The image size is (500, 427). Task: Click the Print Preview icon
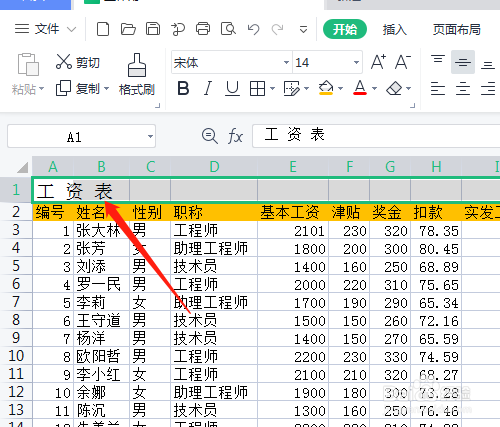click(228, 29)
